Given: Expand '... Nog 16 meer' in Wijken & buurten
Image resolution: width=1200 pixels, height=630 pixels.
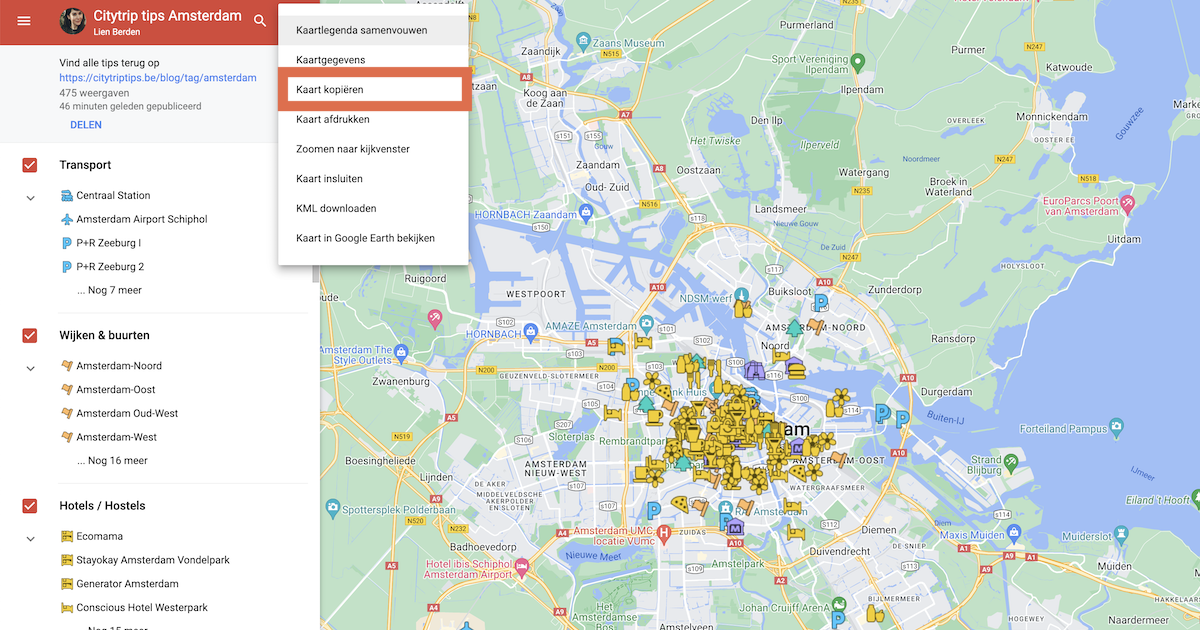Looking at the screenshot, I should (x=112, y=461).
